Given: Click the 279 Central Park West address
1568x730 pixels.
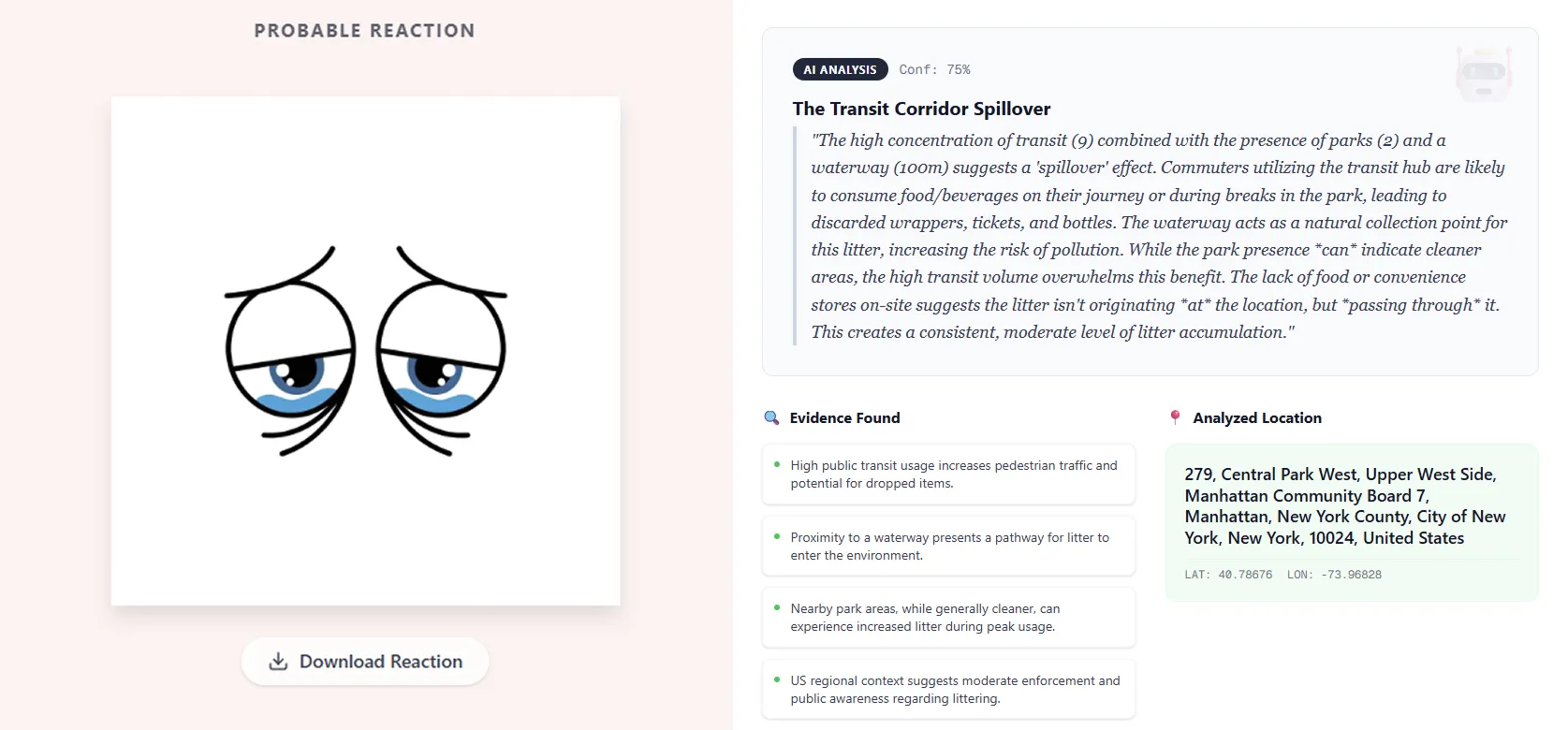Looking at the screenshot, I should coord(1344,506).
